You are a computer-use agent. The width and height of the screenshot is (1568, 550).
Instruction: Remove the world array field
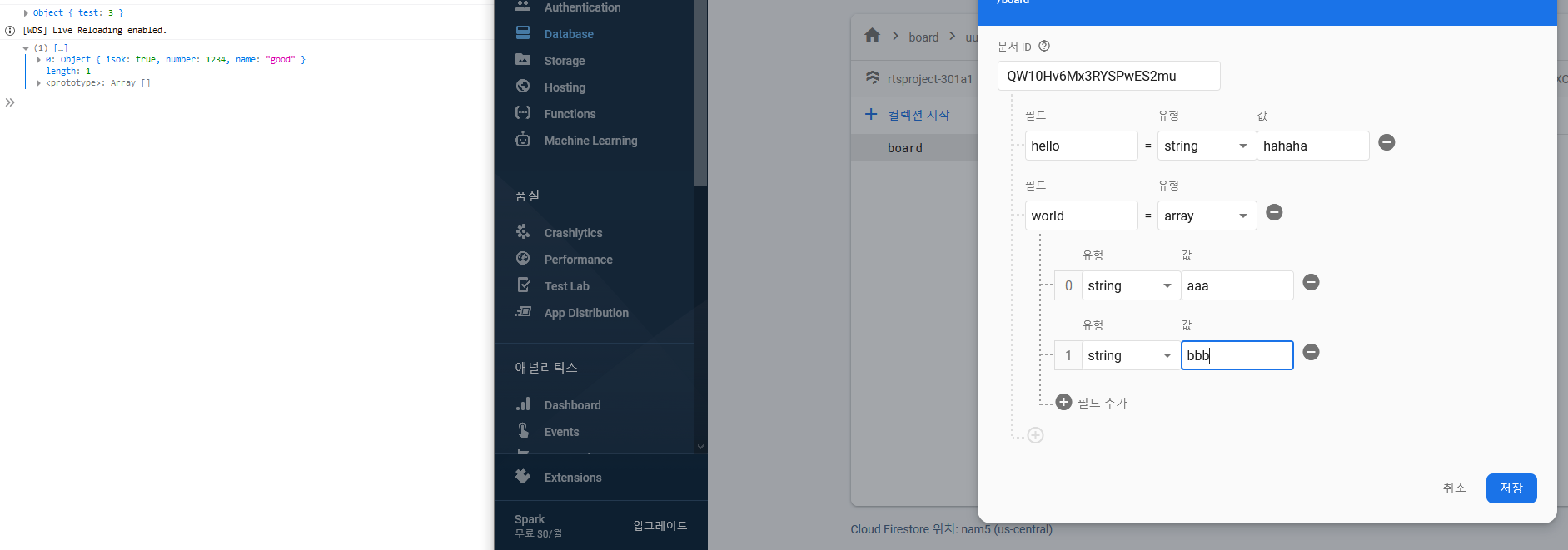click(1274, 212)
